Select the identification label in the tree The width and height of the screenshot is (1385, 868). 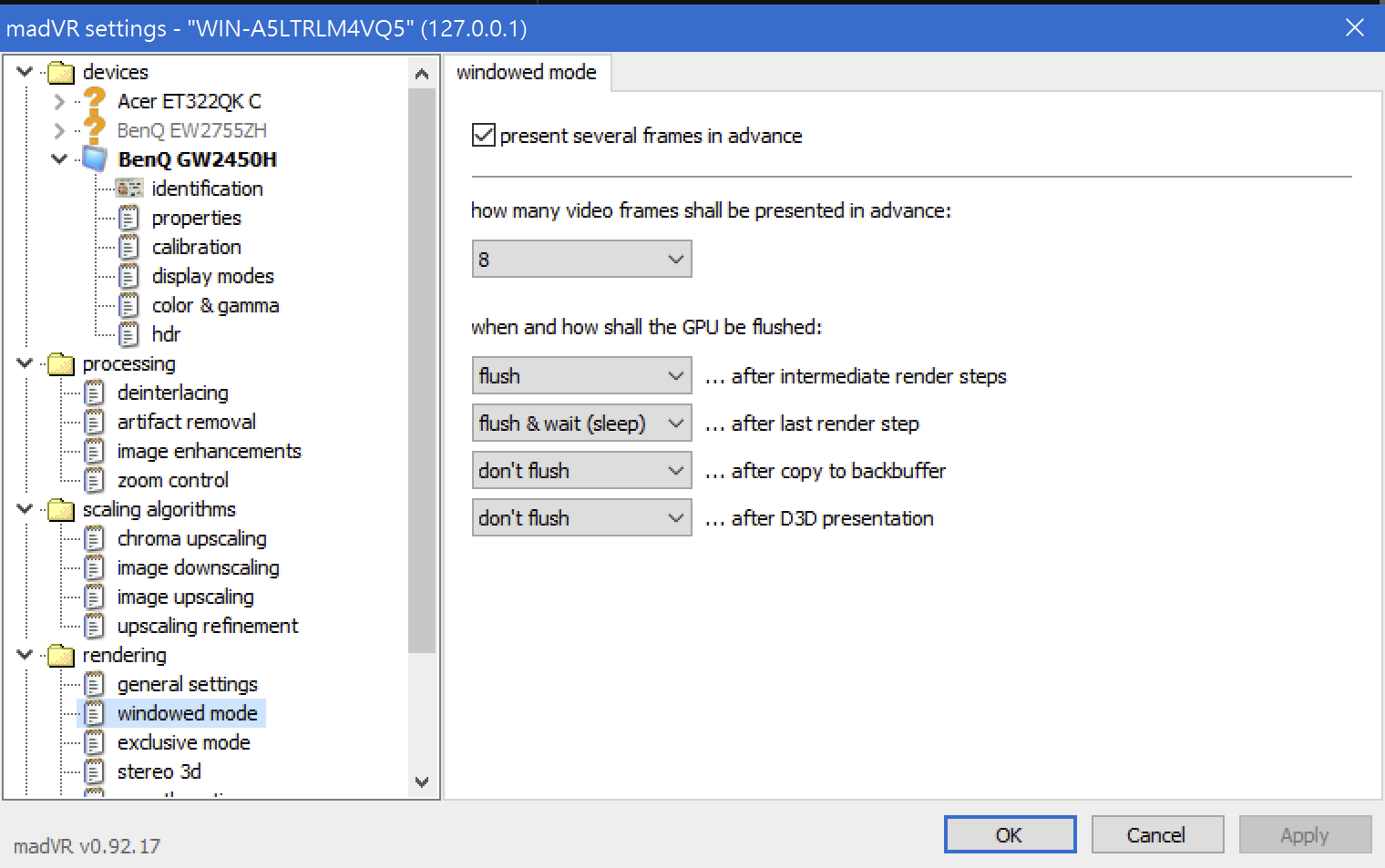point(207,189)
